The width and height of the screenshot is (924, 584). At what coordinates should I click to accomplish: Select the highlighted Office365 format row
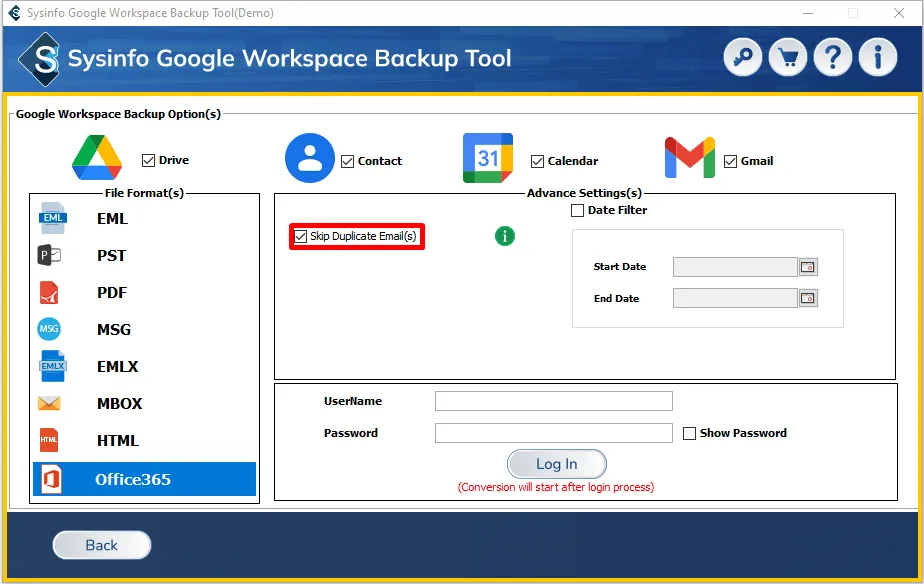pyautogui.click(x=144, y=479)
